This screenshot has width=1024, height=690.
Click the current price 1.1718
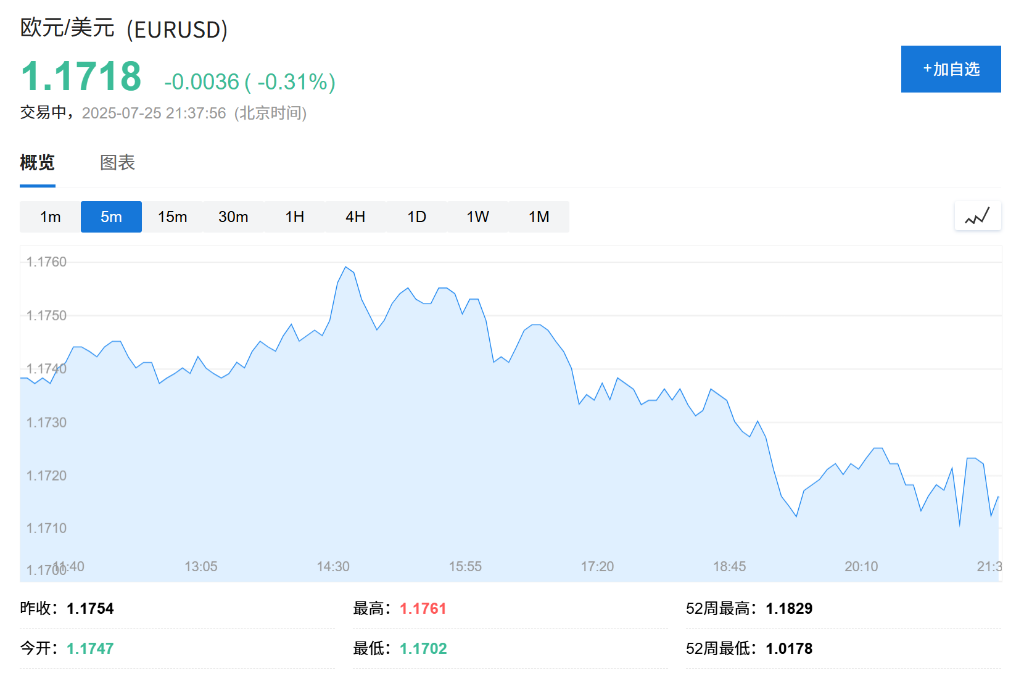click(79, 76)
